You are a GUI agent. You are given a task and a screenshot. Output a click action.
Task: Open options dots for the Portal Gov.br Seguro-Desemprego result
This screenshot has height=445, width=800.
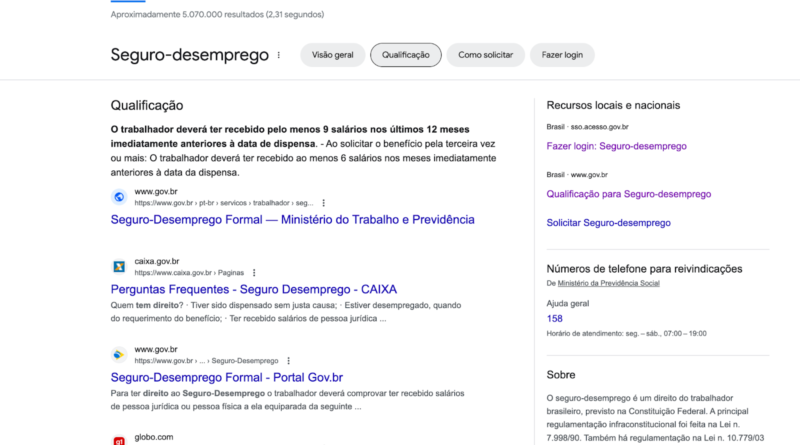coord(289,361)
